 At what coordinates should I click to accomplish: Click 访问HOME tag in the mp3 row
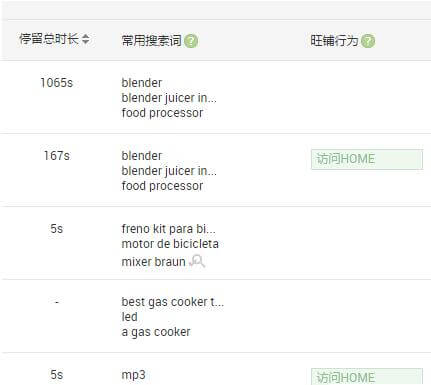click(367, 377)
